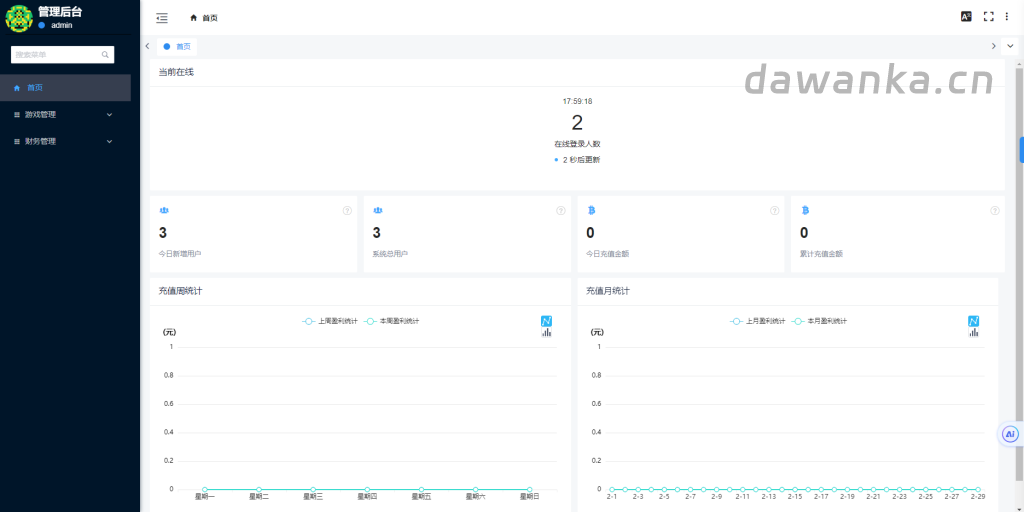Click users icon on 系统总用户 card
The width and height of the screenshot is (1024, 512).
tap(377, 210)
